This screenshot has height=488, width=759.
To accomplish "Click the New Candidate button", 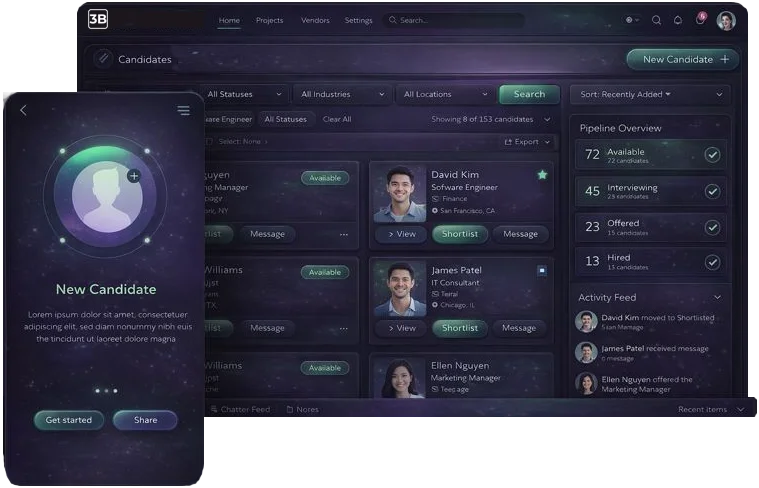I will pos(683,60).
